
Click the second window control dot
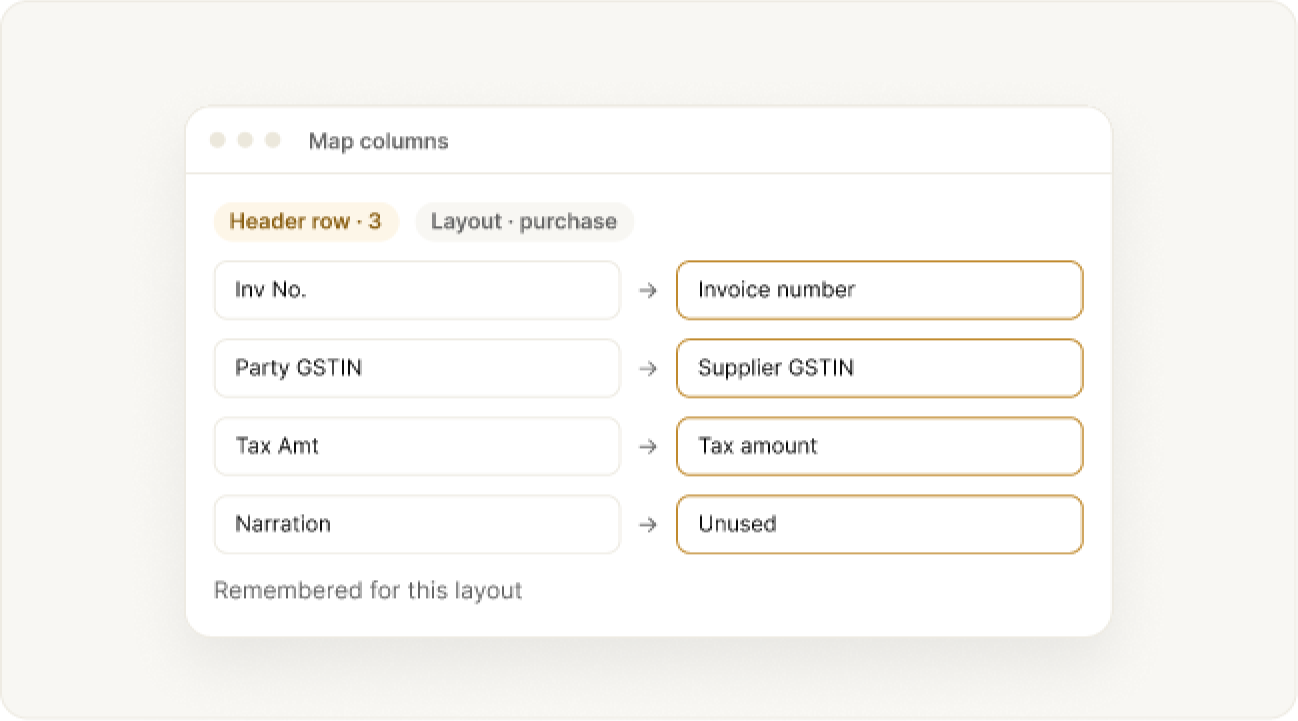(x=245, y=141)
